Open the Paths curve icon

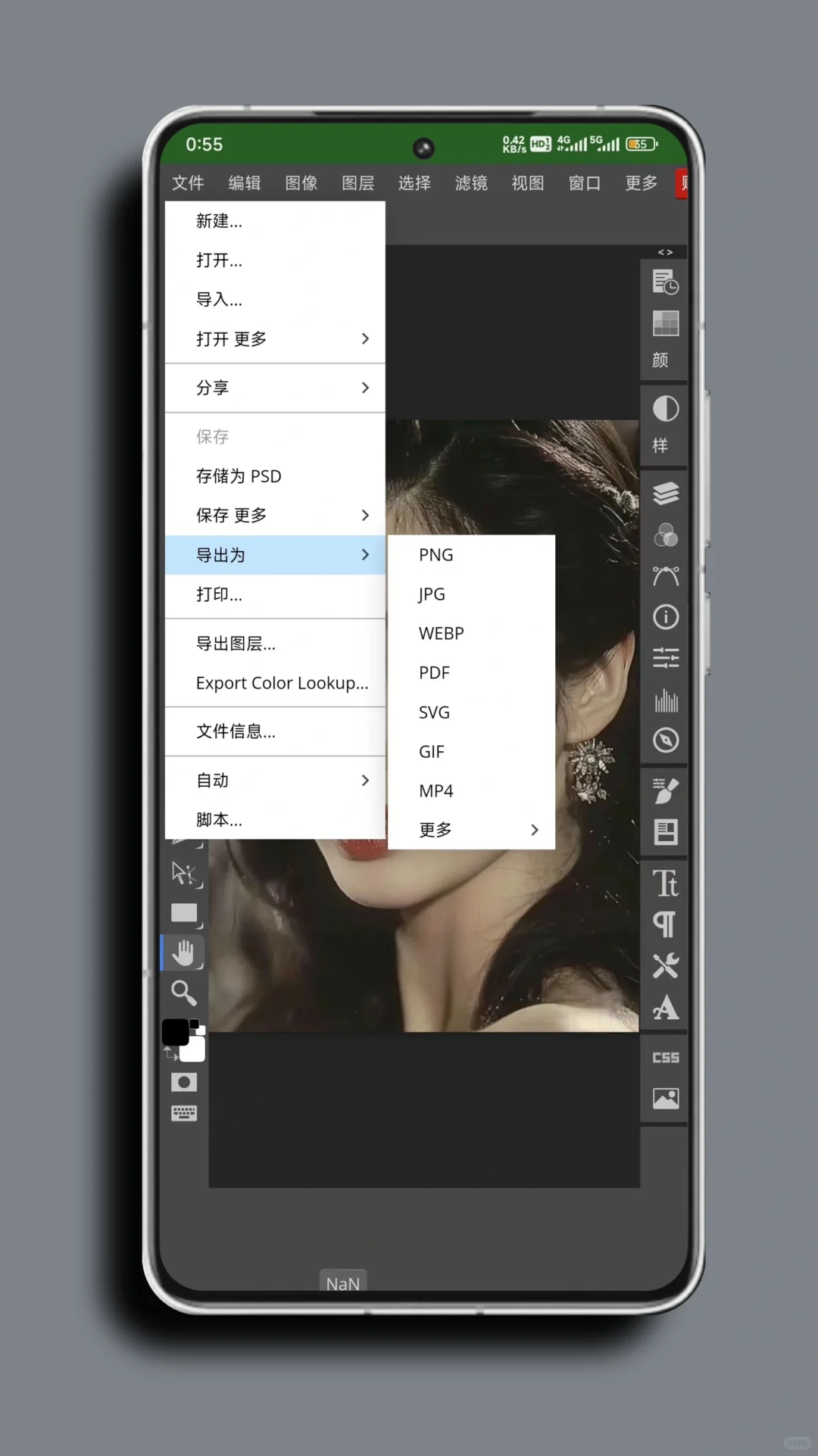pos(665,576)
